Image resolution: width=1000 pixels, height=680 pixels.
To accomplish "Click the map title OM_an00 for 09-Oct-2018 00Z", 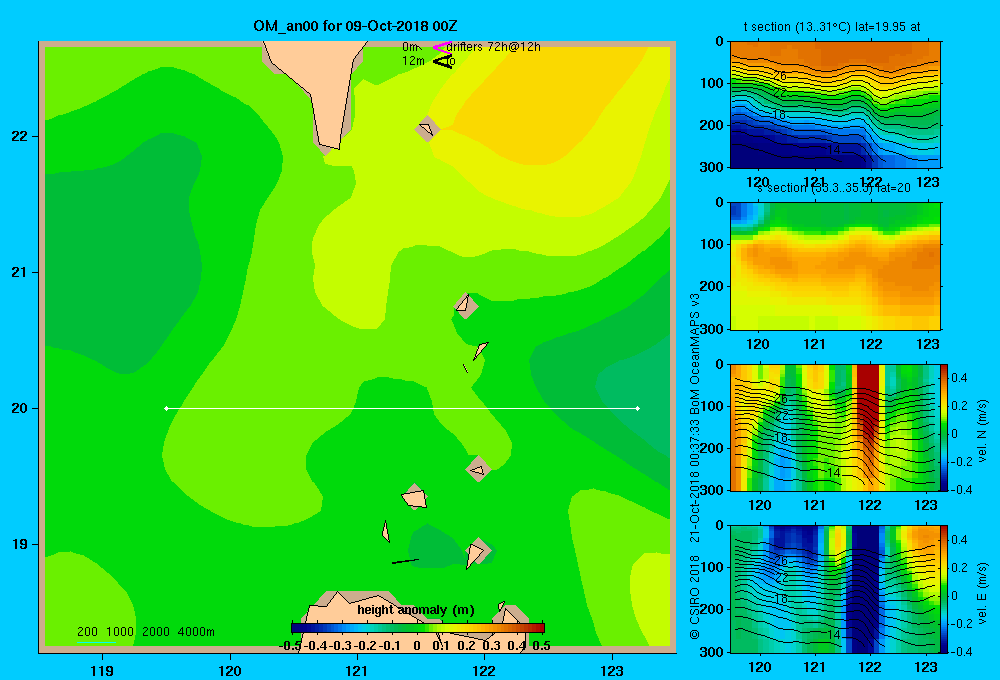I will tap(355, 26).
